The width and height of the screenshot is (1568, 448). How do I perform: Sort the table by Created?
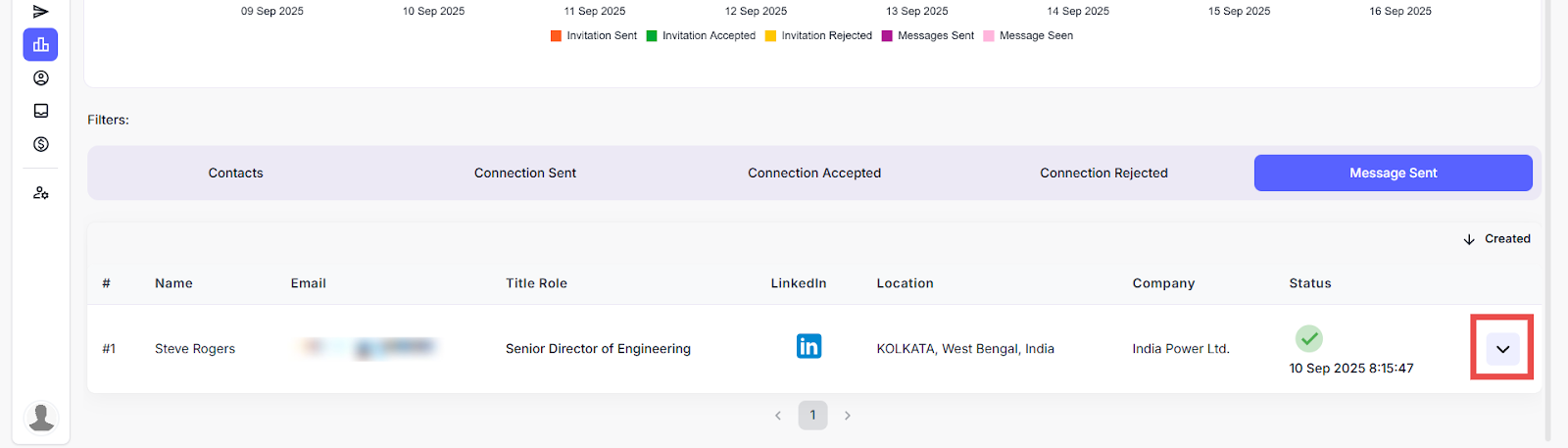pos(1496,239)
